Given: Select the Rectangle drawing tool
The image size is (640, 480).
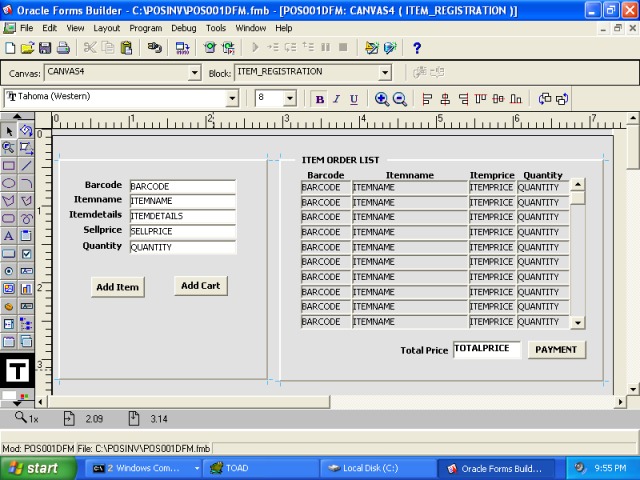Looking at the screenshot, I should point(9,165).
